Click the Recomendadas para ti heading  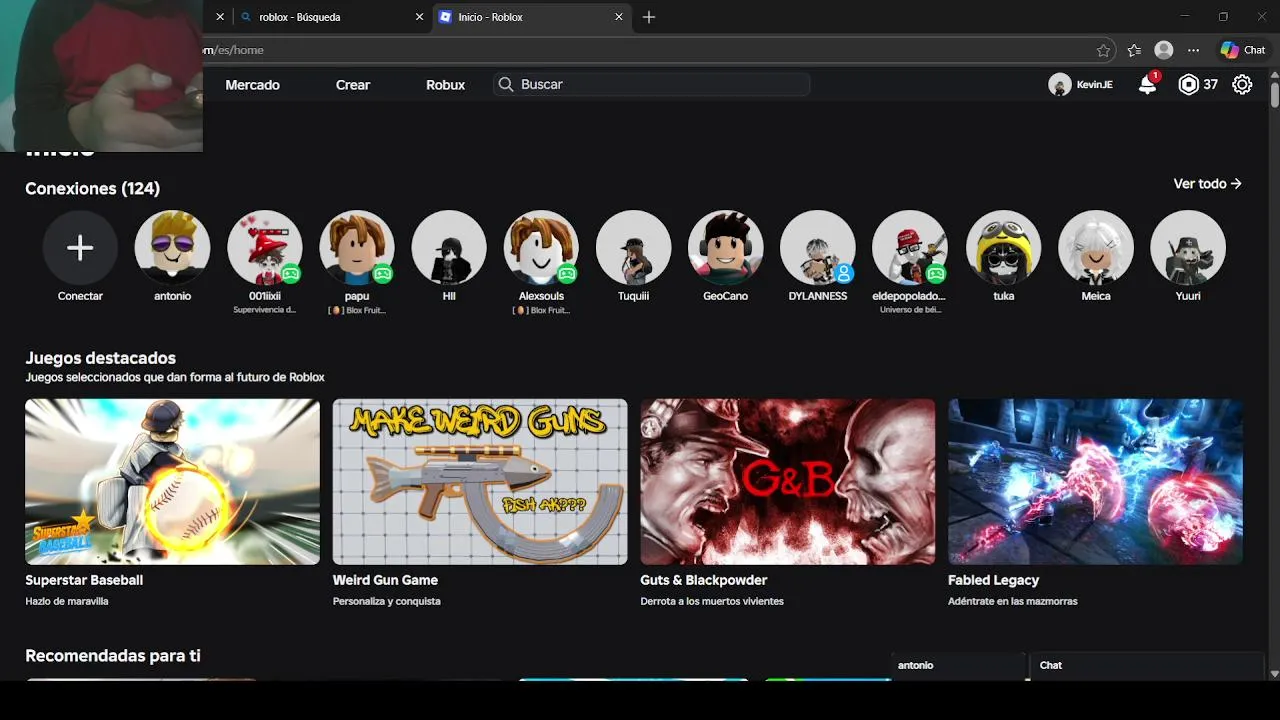click(113, 656)
